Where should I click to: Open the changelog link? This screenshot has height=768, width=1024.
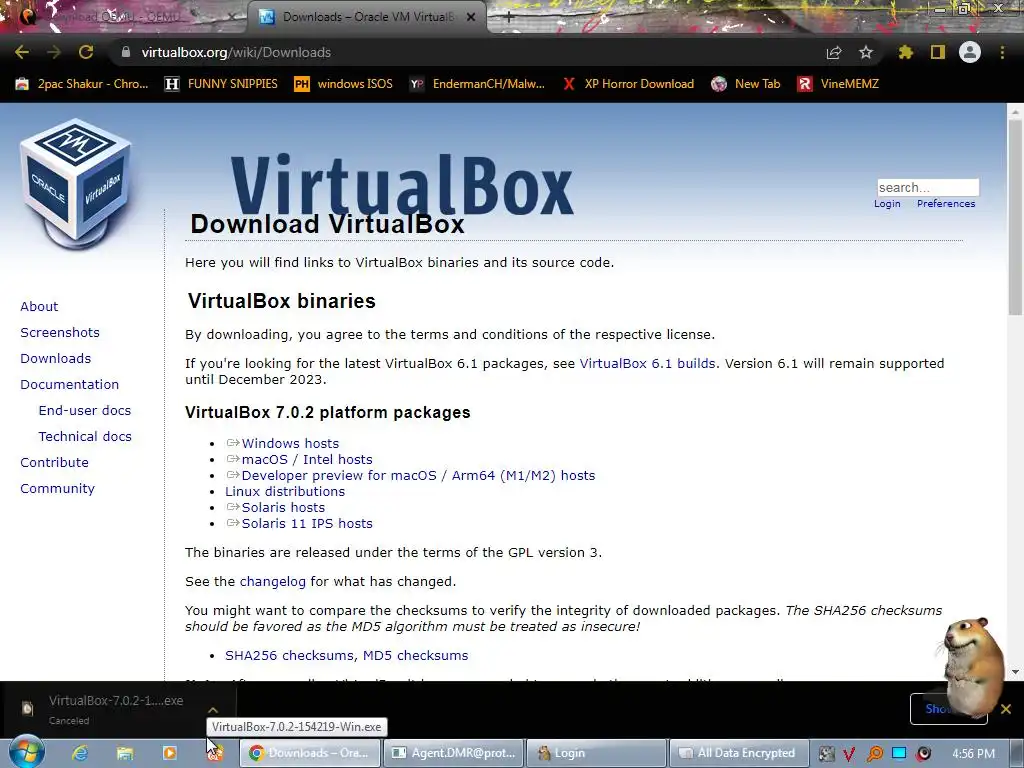272,582
